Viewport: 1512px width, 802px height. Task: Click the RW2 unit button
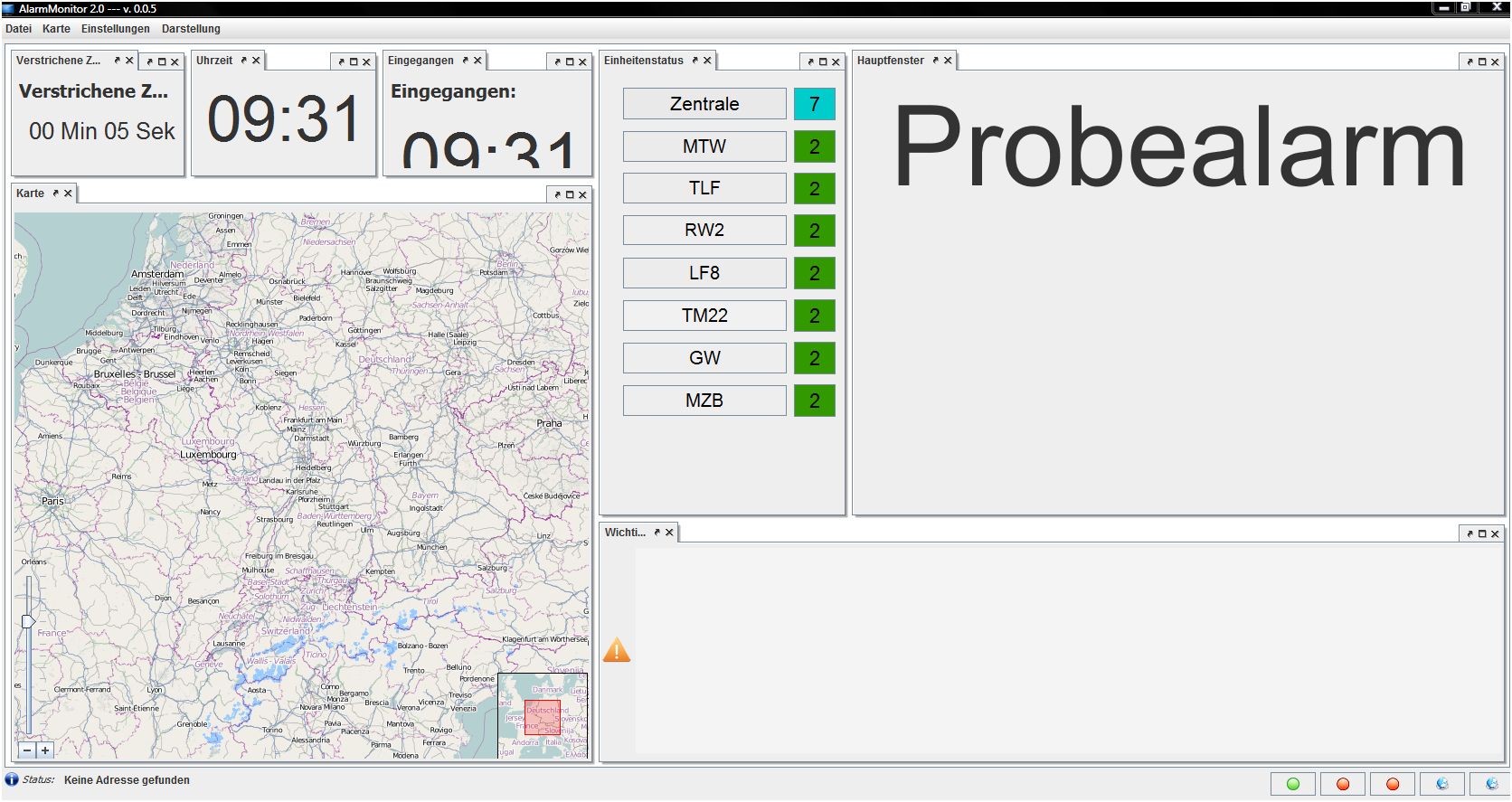704,231
